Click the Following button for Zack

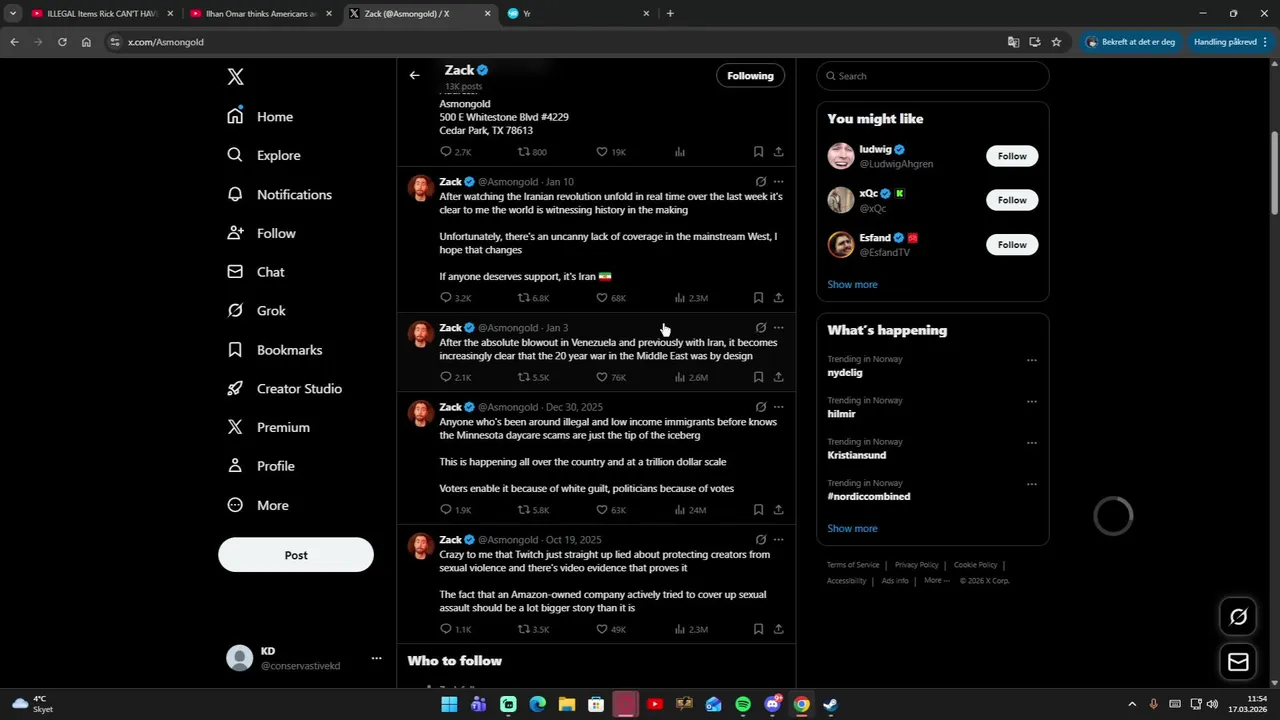(x=750, y=76)
